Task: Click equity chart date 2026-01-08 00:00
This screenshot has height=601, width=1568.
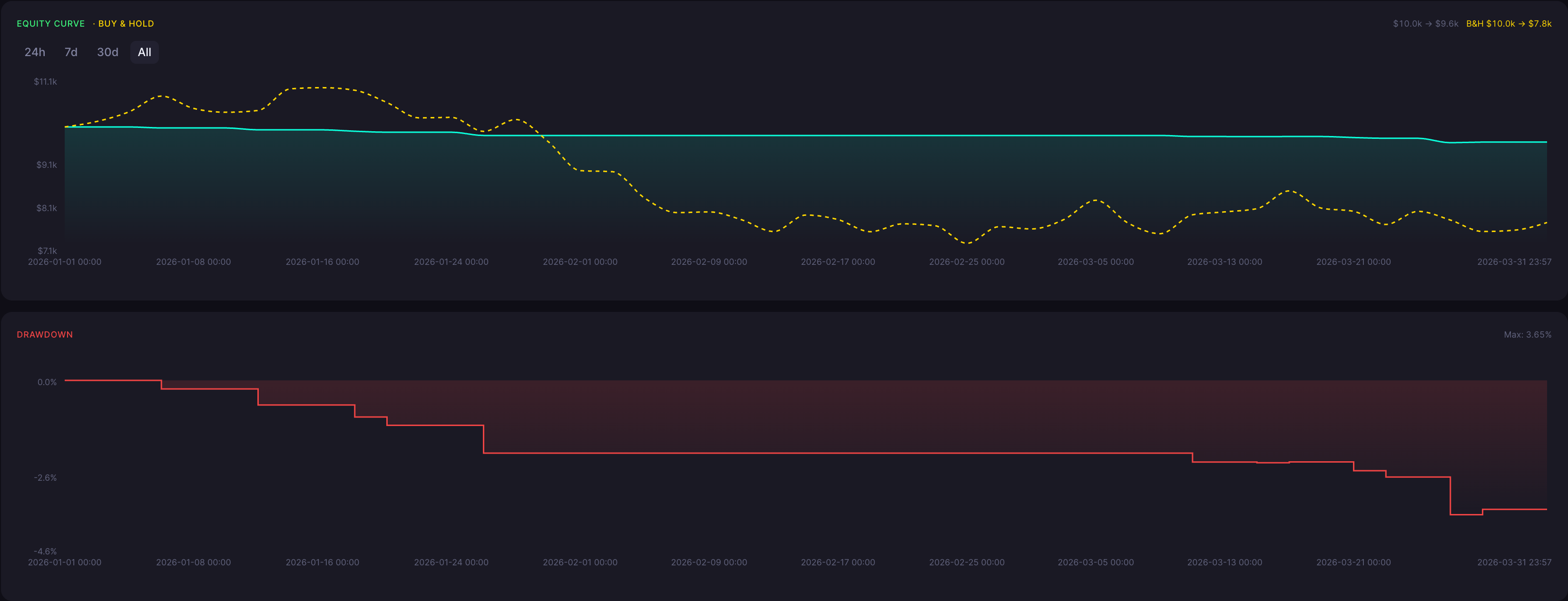Action: (x=194, y=262)
